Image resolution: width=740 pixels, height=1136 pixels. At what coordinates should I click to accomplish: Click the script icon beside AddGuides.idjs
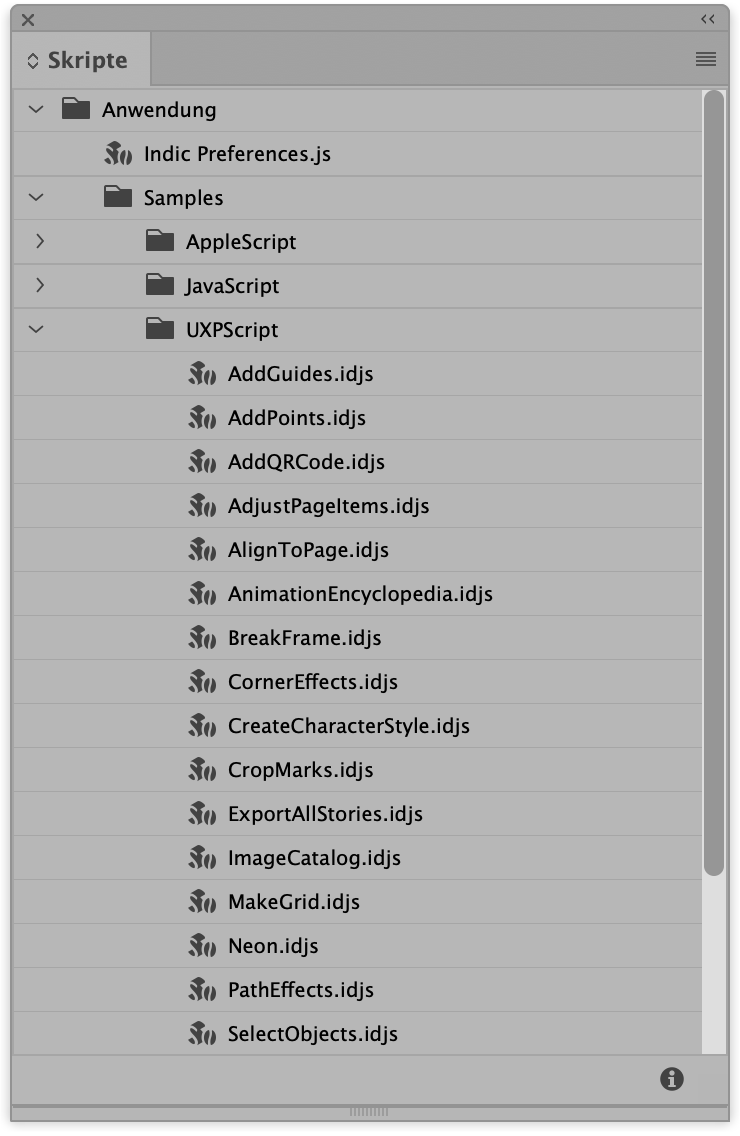202,374
